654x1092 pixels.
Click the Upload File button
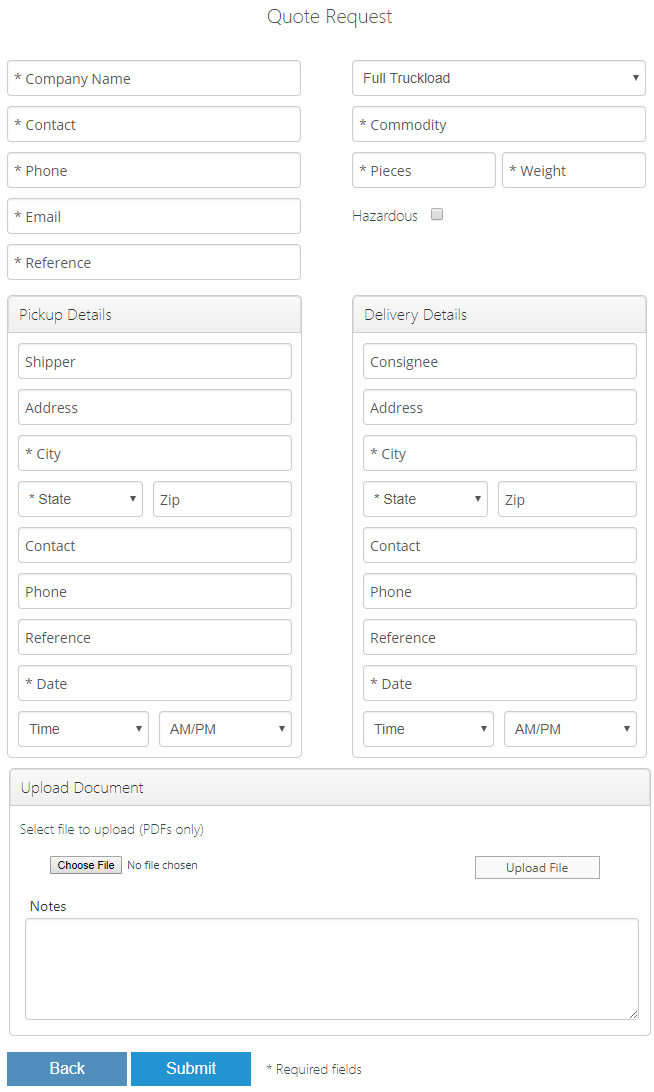click(537, 868)
